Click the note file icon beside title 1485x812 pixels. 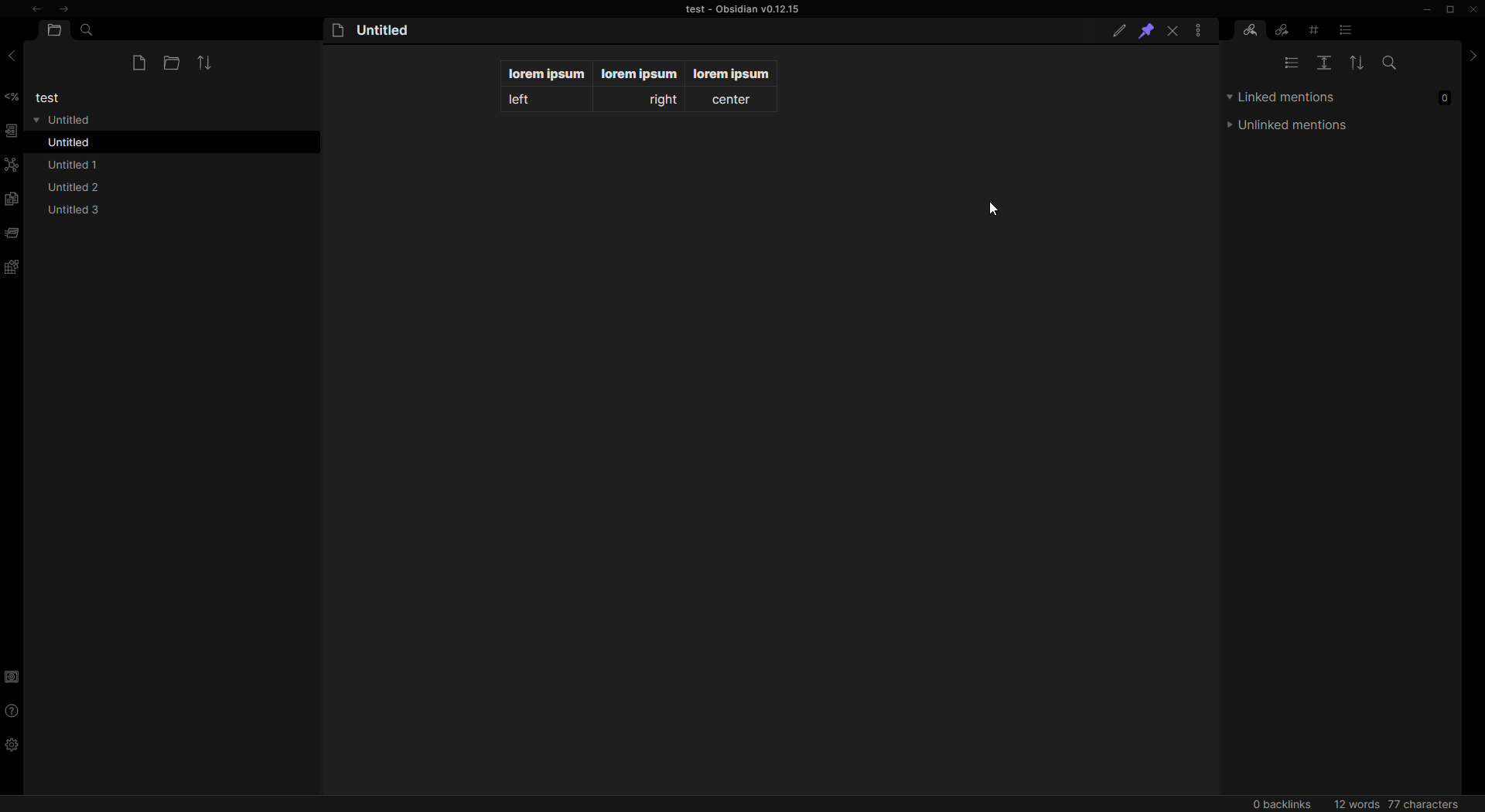click(x=338, y=31)
